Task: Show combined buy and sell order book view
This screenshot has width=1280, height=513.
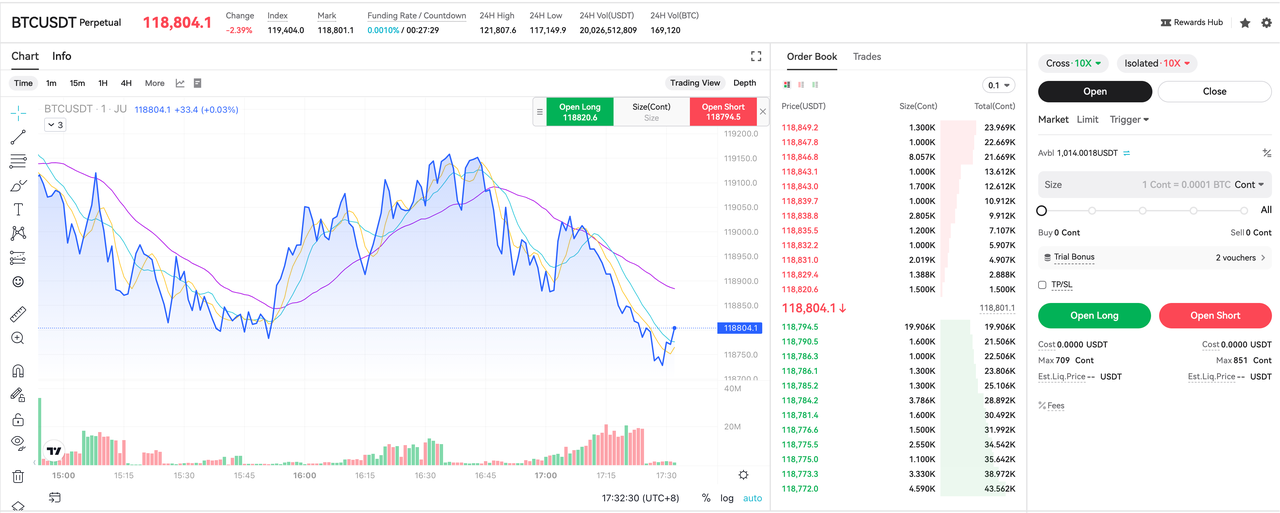Action: coord(787,85)
